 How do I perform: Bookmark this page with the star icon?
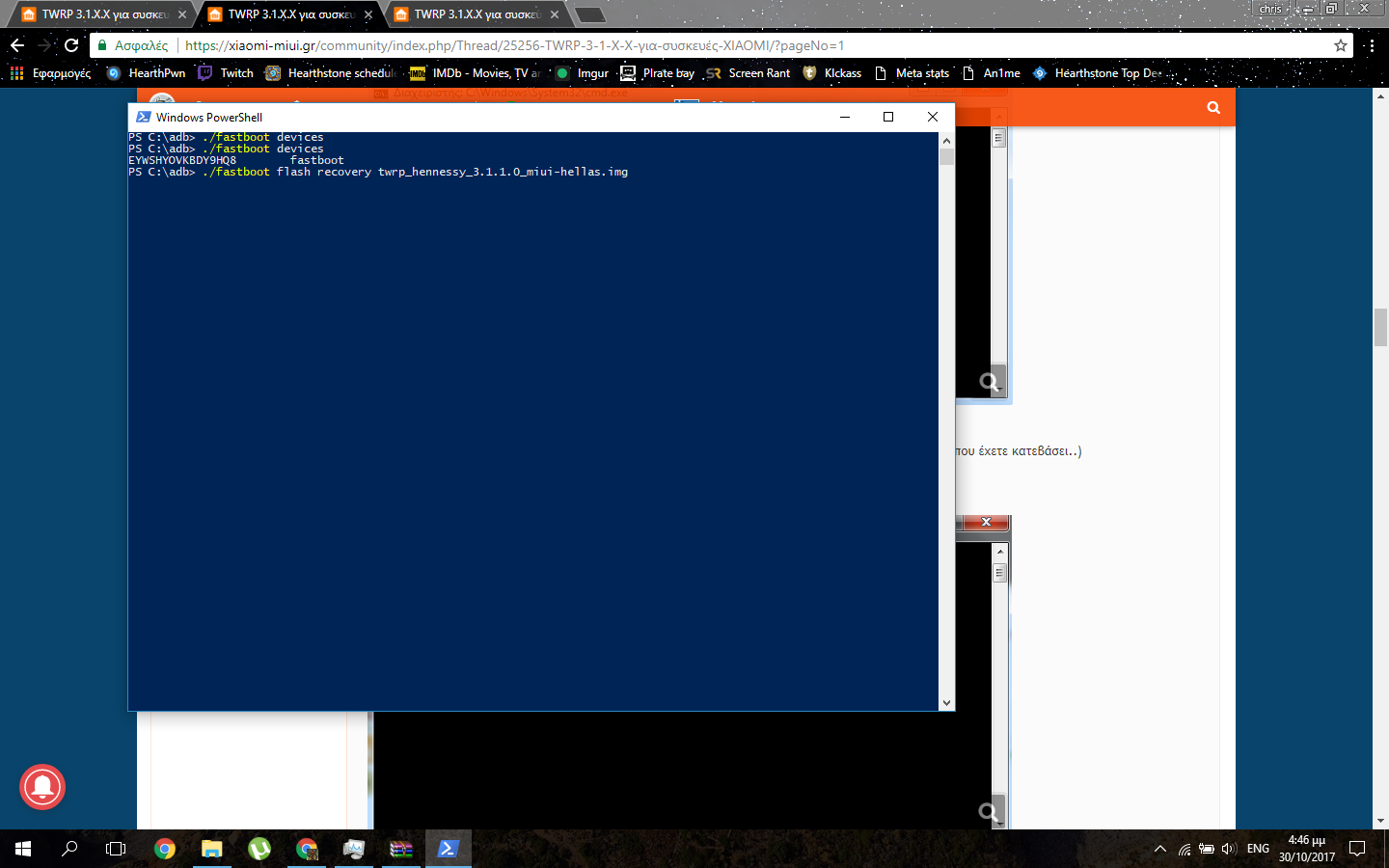coord(1340,45)
